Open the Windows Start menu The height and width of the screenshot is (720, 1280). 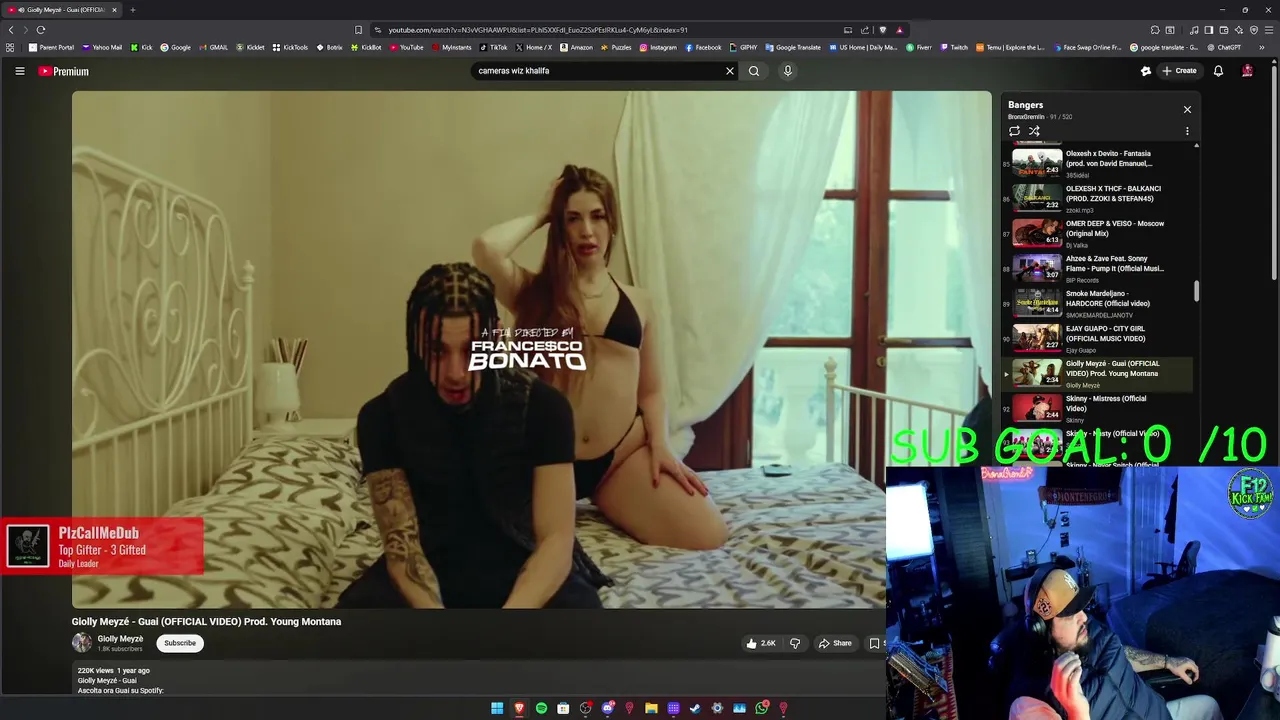[497, 708]
